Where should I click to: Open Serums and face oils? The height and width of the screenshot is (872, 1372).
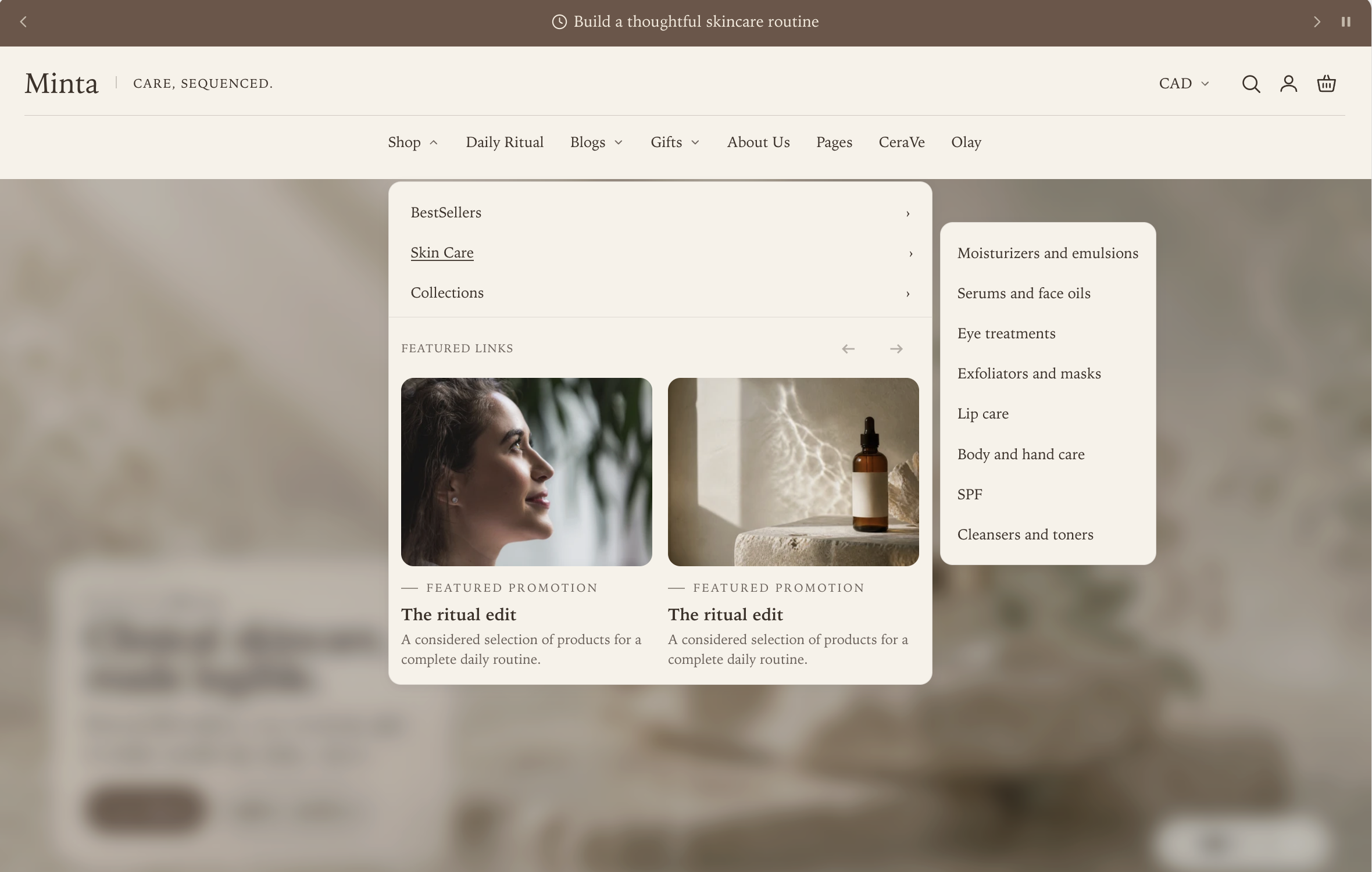[1024, 294]
